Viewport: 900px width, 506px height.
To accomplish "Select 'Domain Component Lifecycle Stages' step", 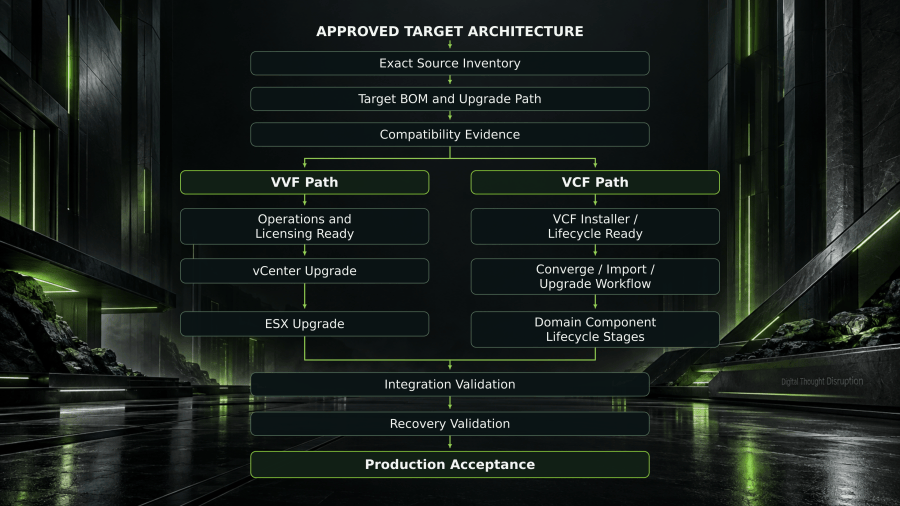I will [595, 329].
